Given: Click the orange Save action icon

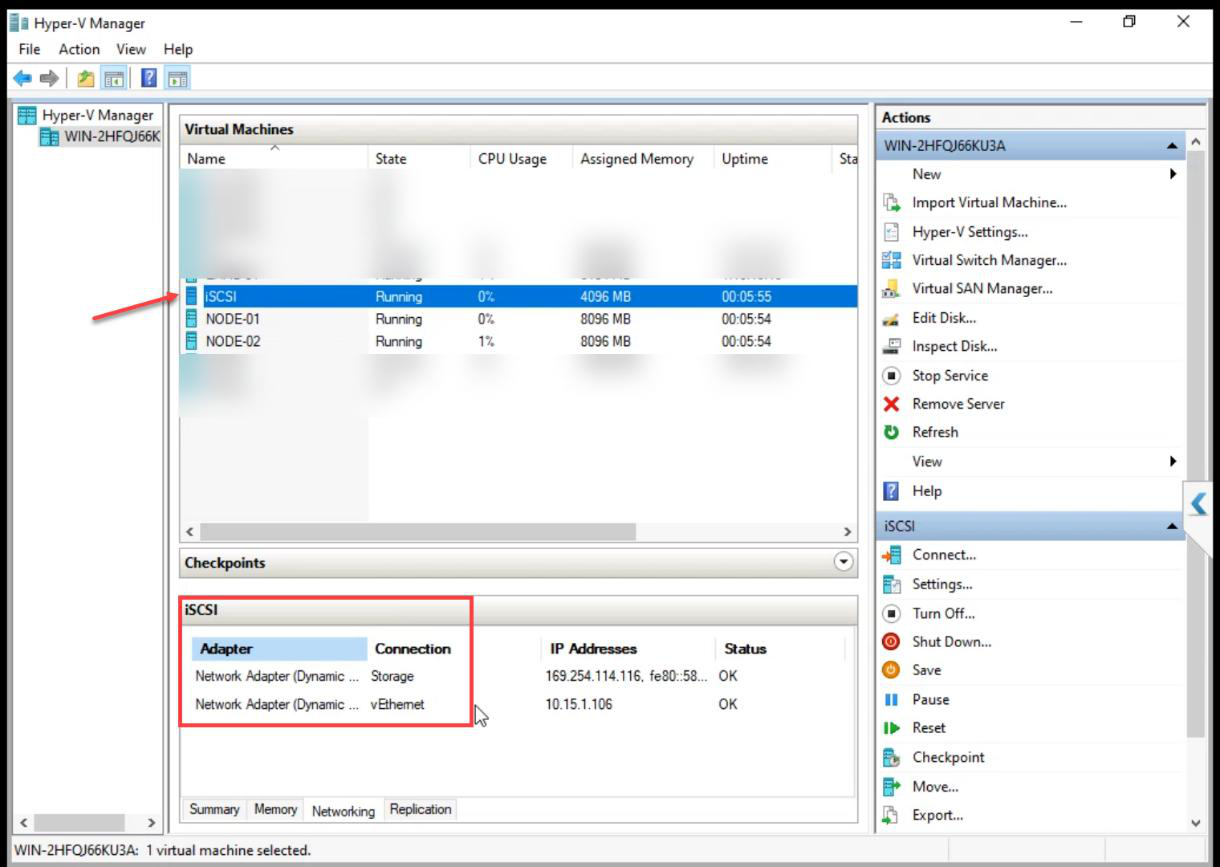Looking at the screenshot, I should 891,670.
